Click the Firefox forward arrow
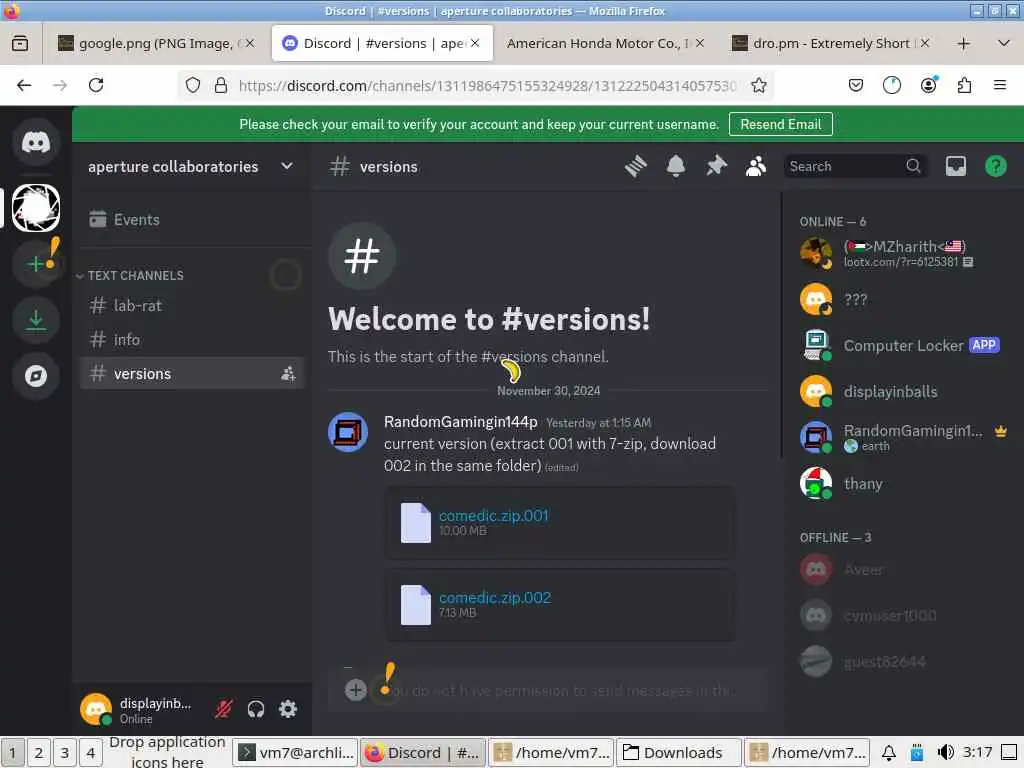This screenshot has height=768, width=1024. point(60,85)
